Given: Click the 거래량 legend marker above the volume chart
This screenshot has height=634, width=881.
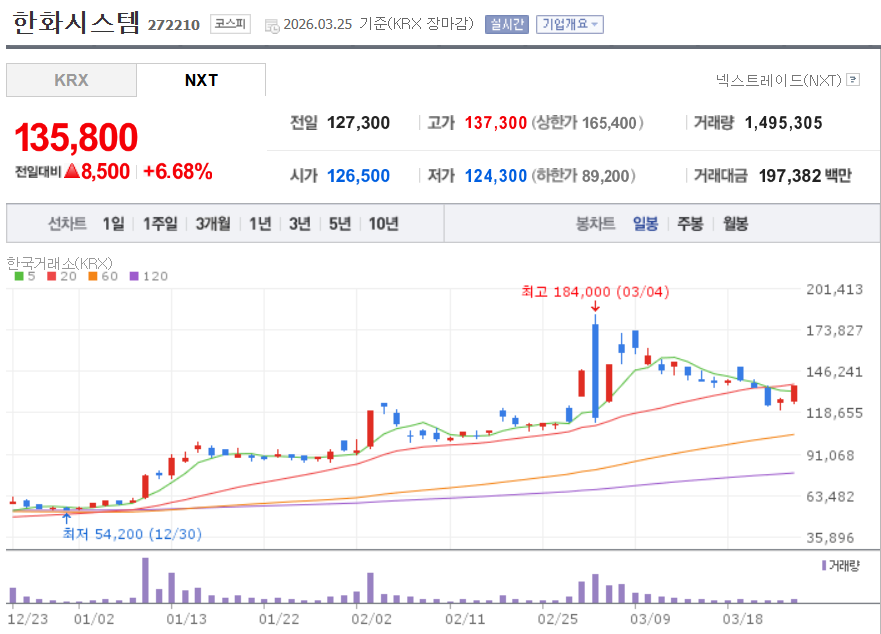Looking at the screenshot, I should point(824,565).
